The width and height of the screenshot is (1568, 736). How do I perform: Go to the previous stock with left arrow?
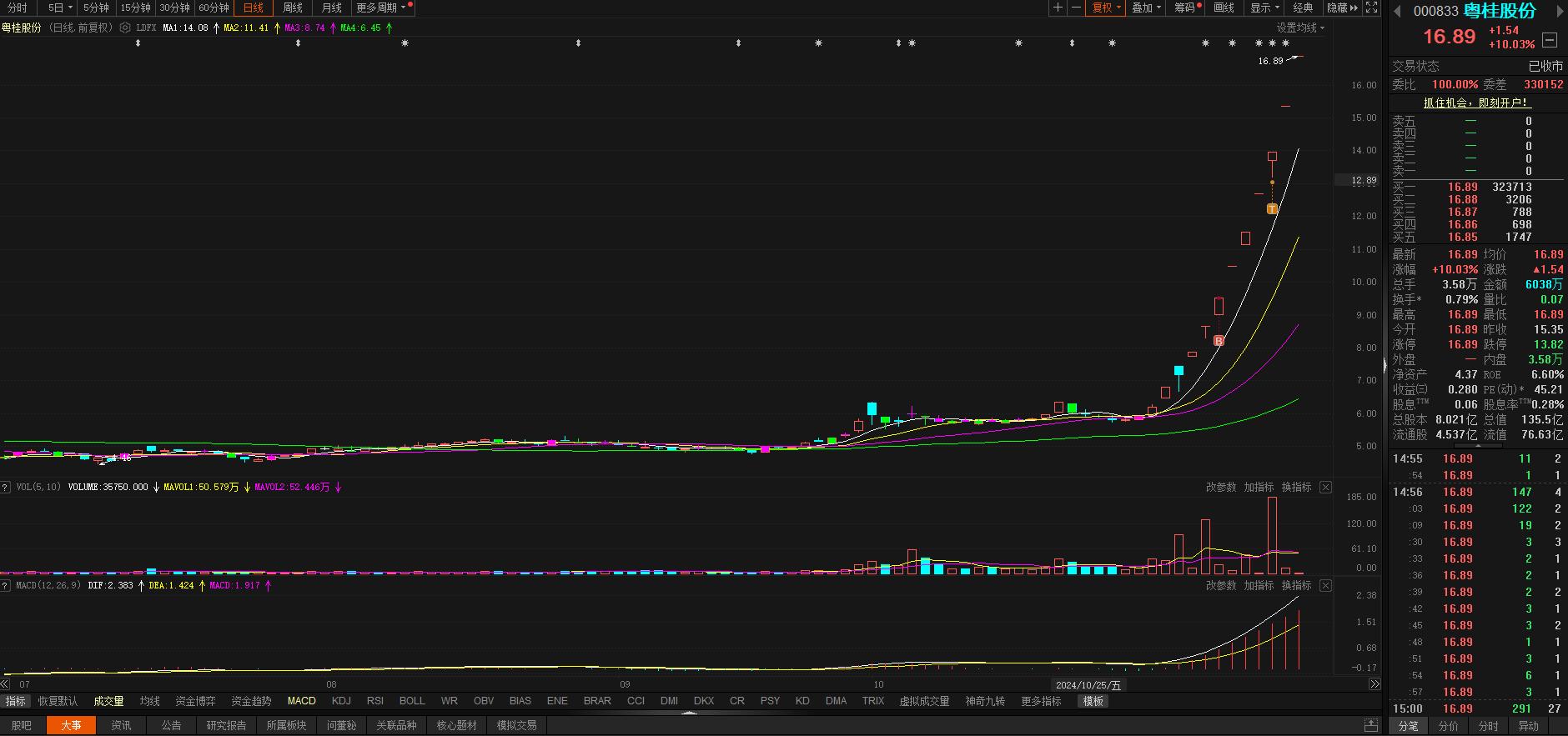(x=1397, y=11)
